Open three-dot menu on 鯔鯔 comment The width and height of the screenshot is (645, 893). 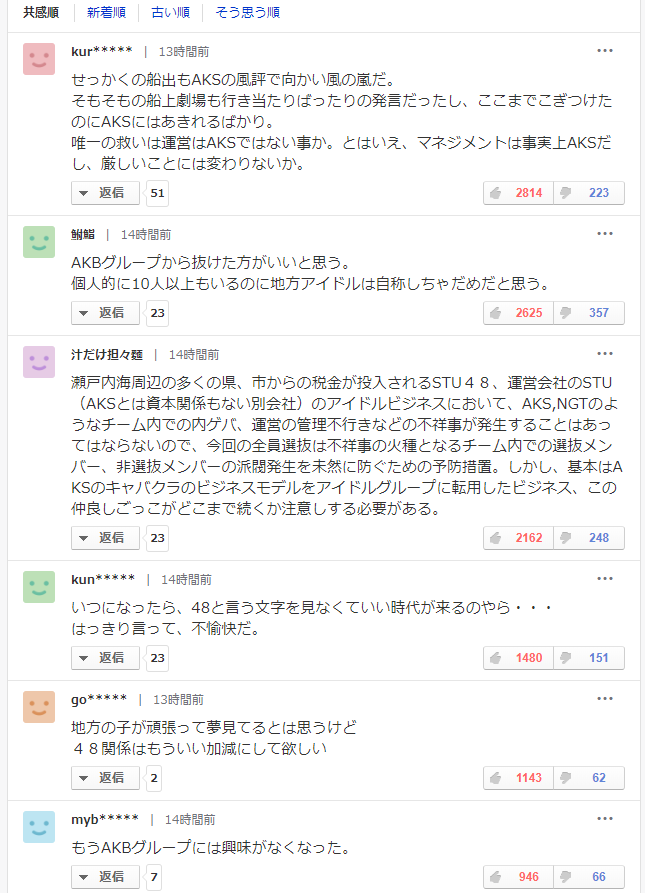point(605,234)
